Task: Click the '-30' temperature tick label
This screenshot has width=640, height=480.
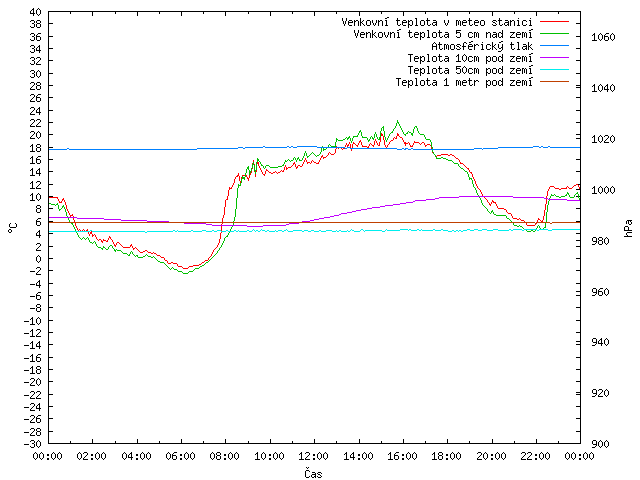Action: click(33, 444)
